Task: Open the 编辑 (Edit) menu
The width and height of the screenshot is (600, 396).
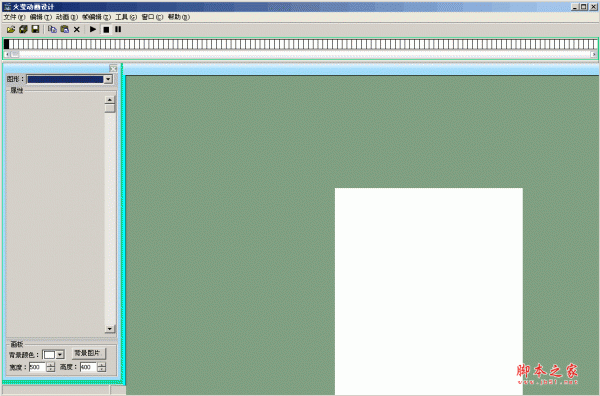Action: pyautogui.click(x=41, y=17)
